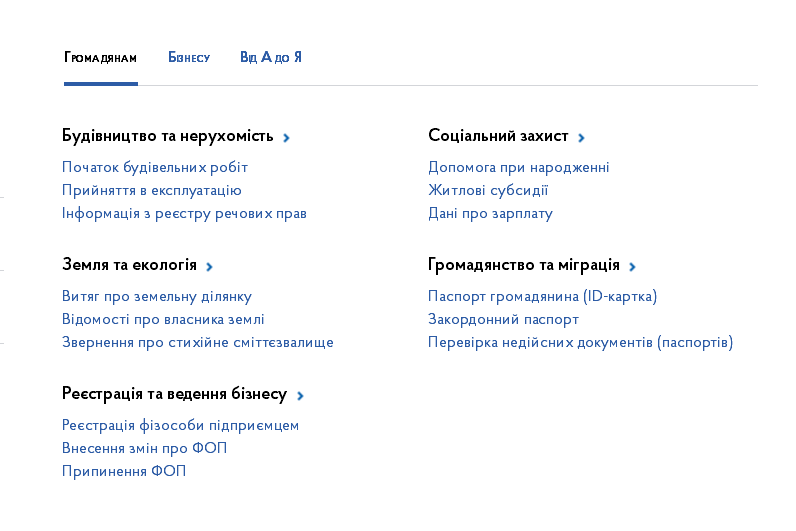Viewport: 796px width, 531px height.
Task: Select the Громадянам tab
Action: pyautogui.click(x=101, y=57)
